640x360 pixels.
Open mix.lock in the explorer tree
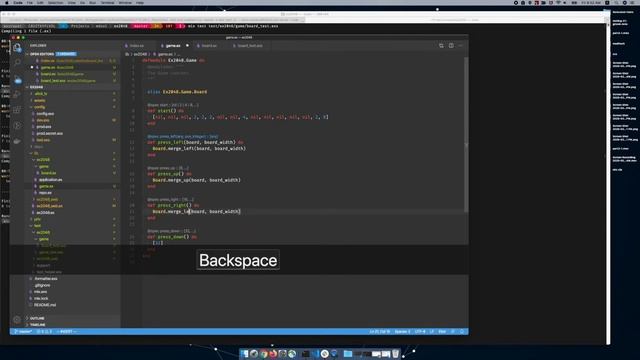tap(41, 298)
